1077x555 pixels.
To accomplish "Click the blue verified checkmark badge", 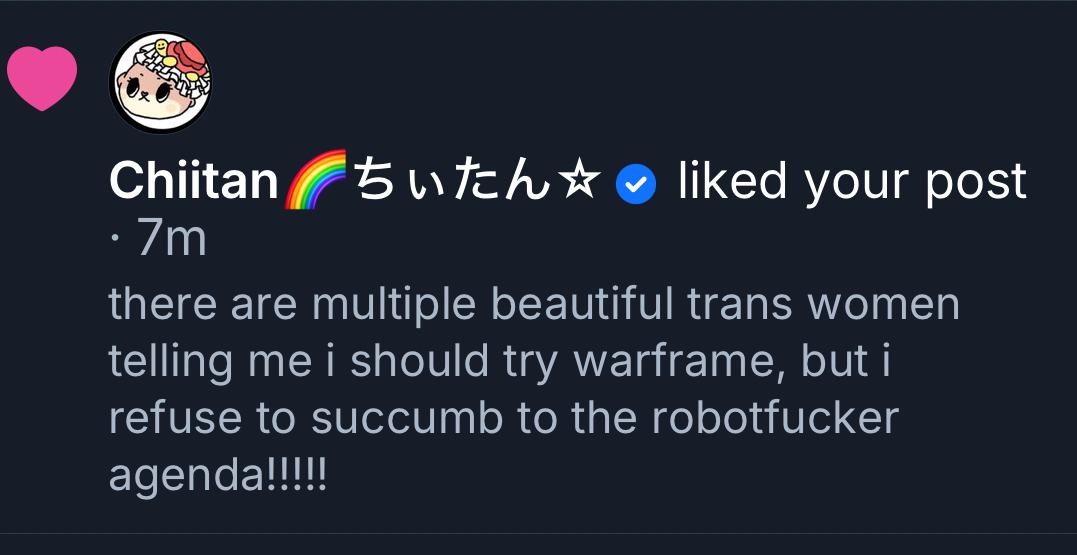I will pyautogui.click(x=636, y=184).
